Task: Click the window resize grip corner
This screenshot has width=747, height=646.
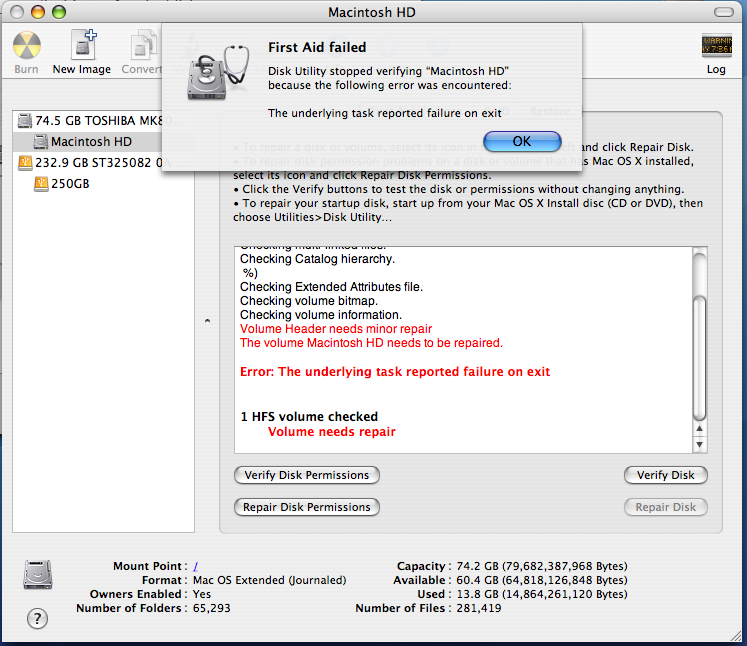Action: pyautogui.click(x=737, y=636)
